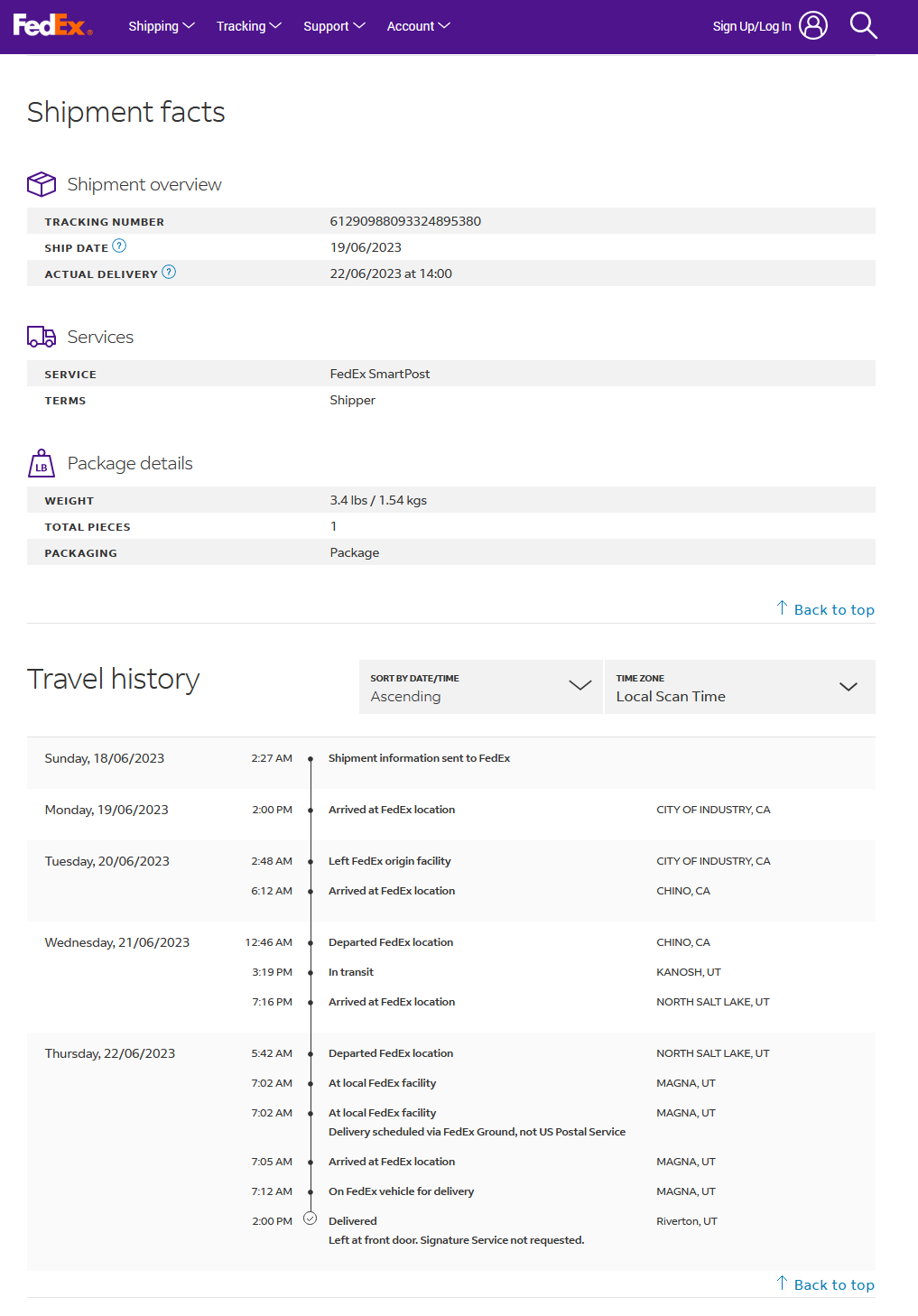The image size is (918, 1316).
Task: Click the Sign Up/Log In link
Action: point(751,26)
